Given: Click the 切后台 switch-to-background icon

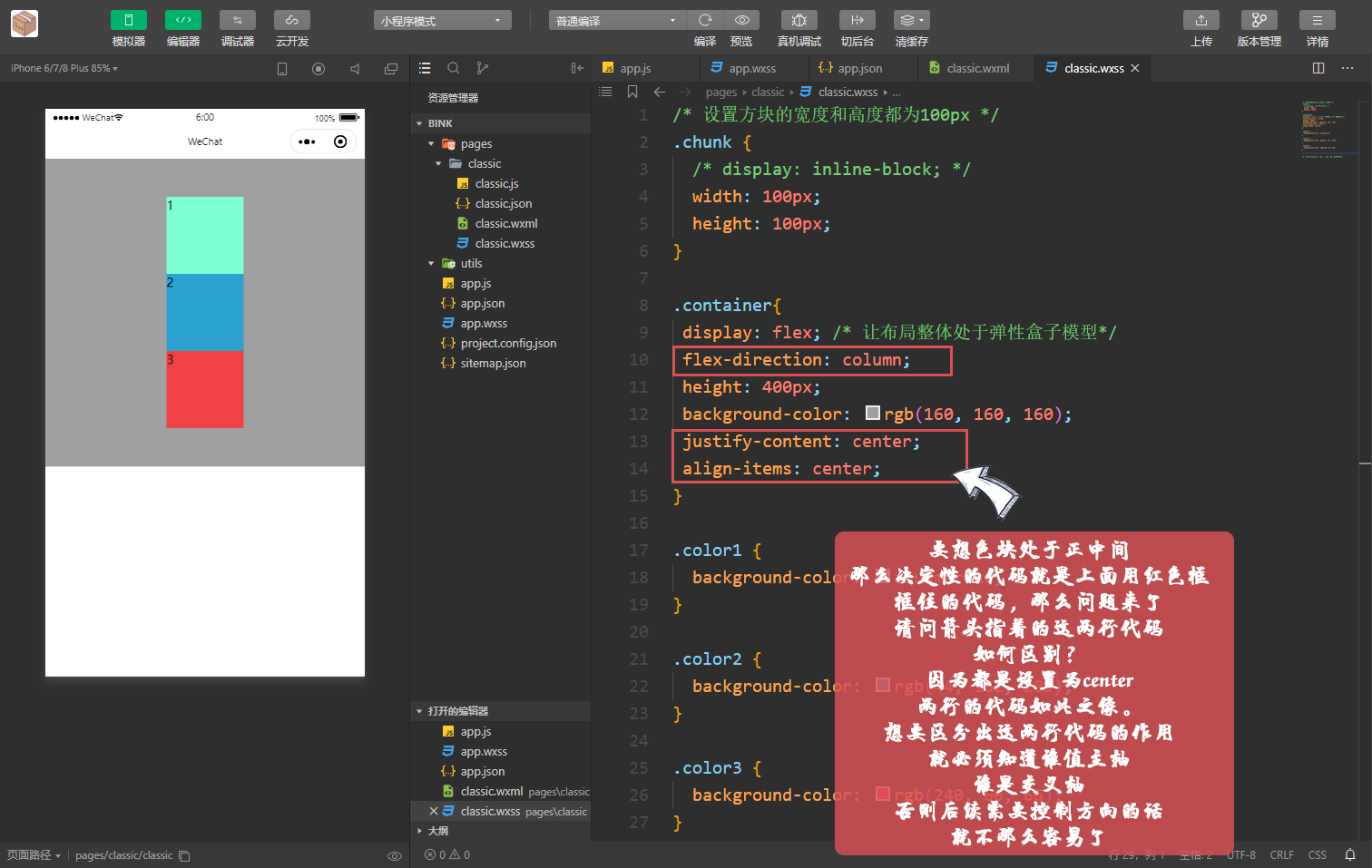Looking at the screenshot, I should pos(857,20).
